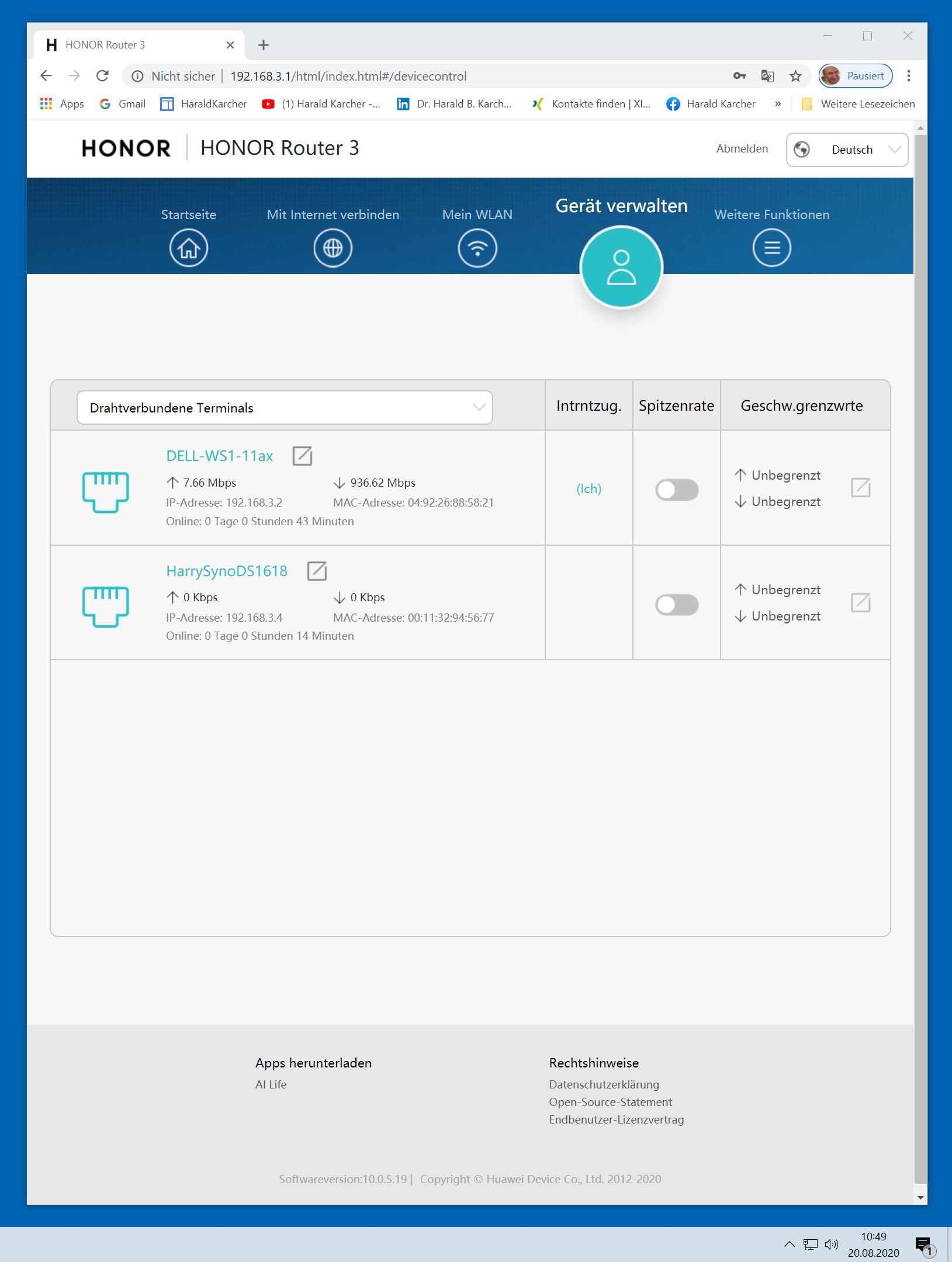Screen dimensions: 952x1262
Task: Reload the router page
Action: tap(102, 76)
